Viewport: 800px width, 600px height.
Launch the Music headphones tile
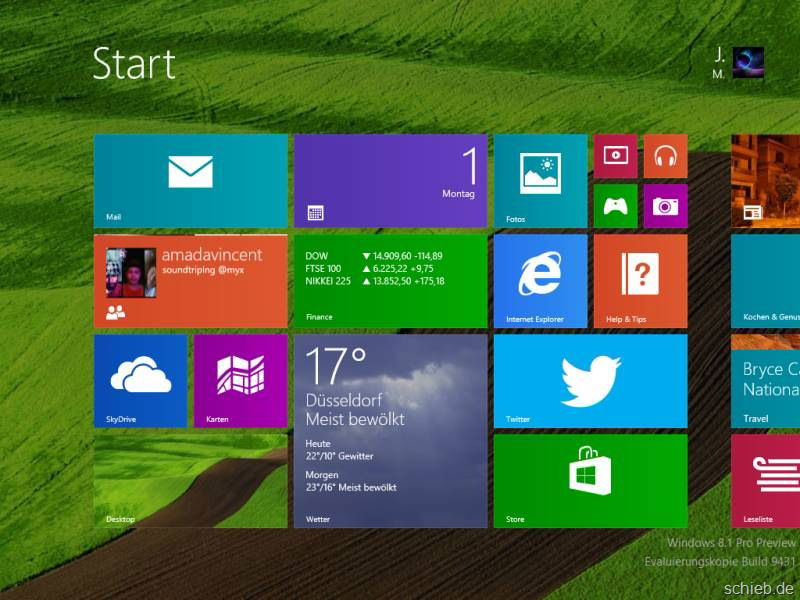coord(665,156)
